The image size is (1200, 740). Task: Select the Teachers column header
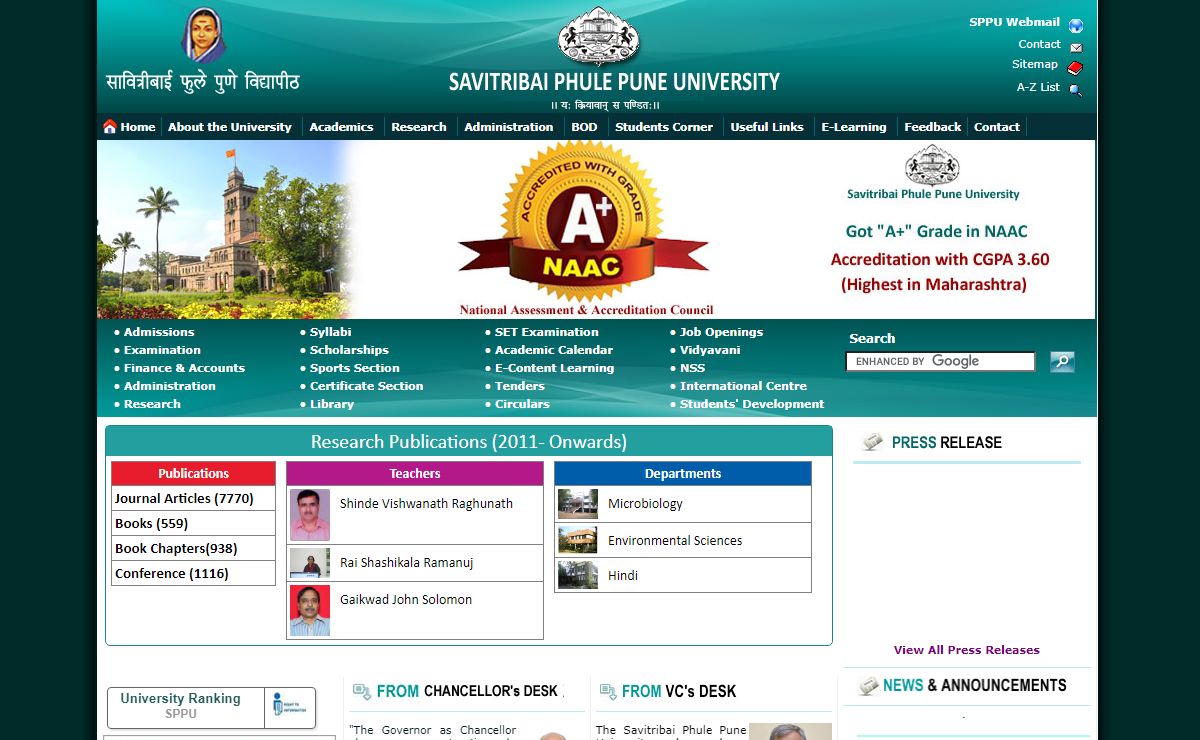click(x=415, y=473)
